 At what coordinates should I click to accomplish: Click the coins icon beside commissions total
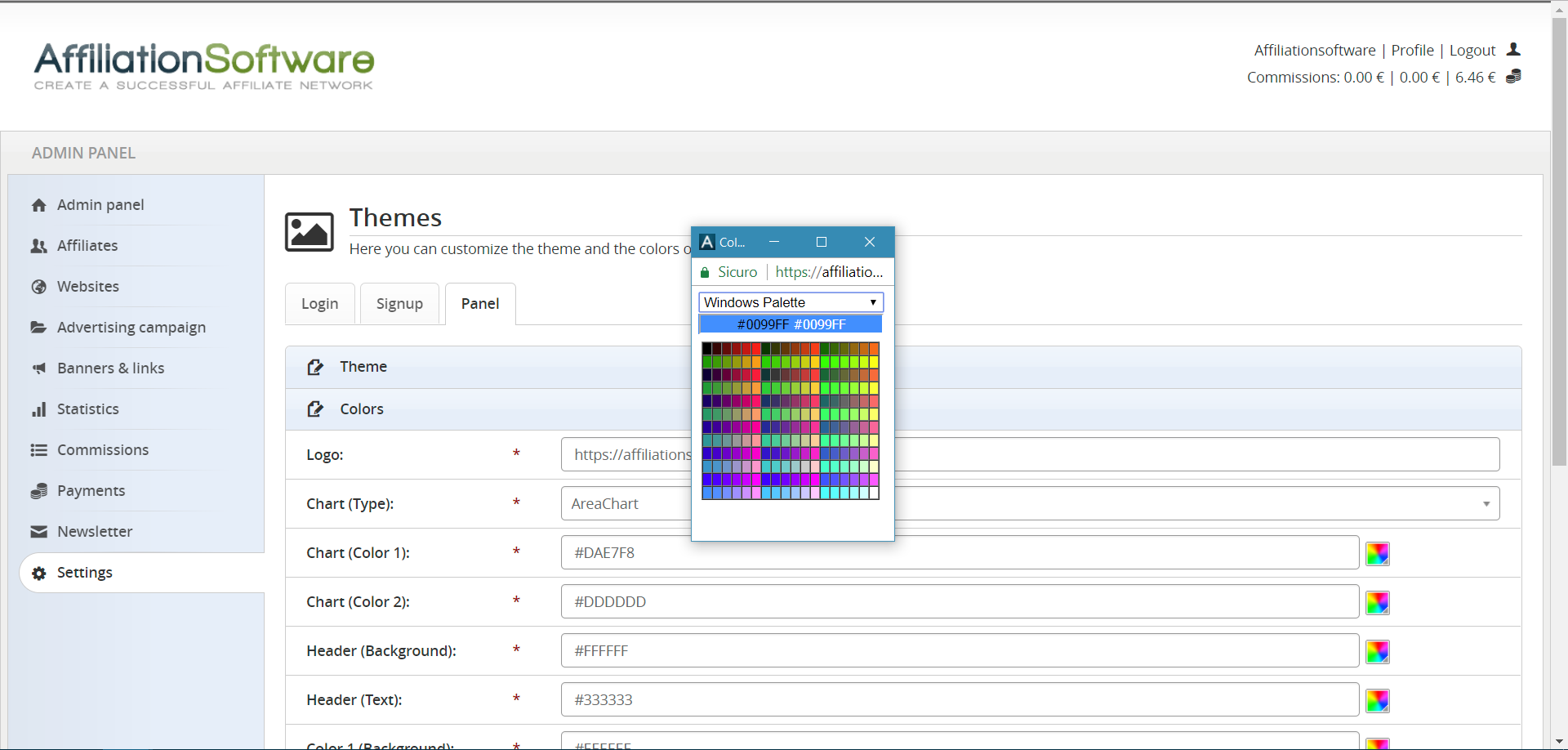point(1513,77)
